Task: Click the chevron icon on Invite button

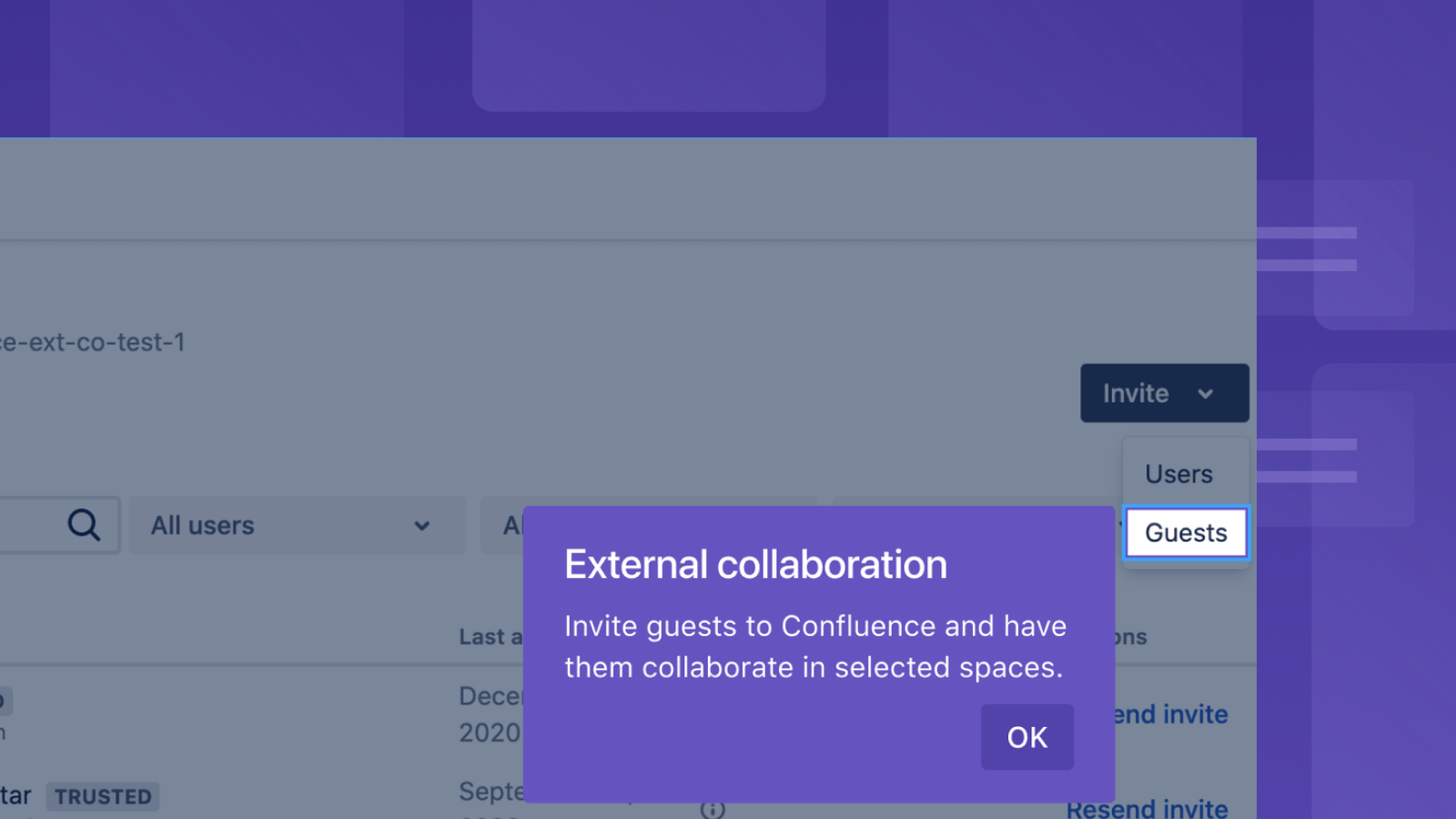Action: tap(1206, 394)
